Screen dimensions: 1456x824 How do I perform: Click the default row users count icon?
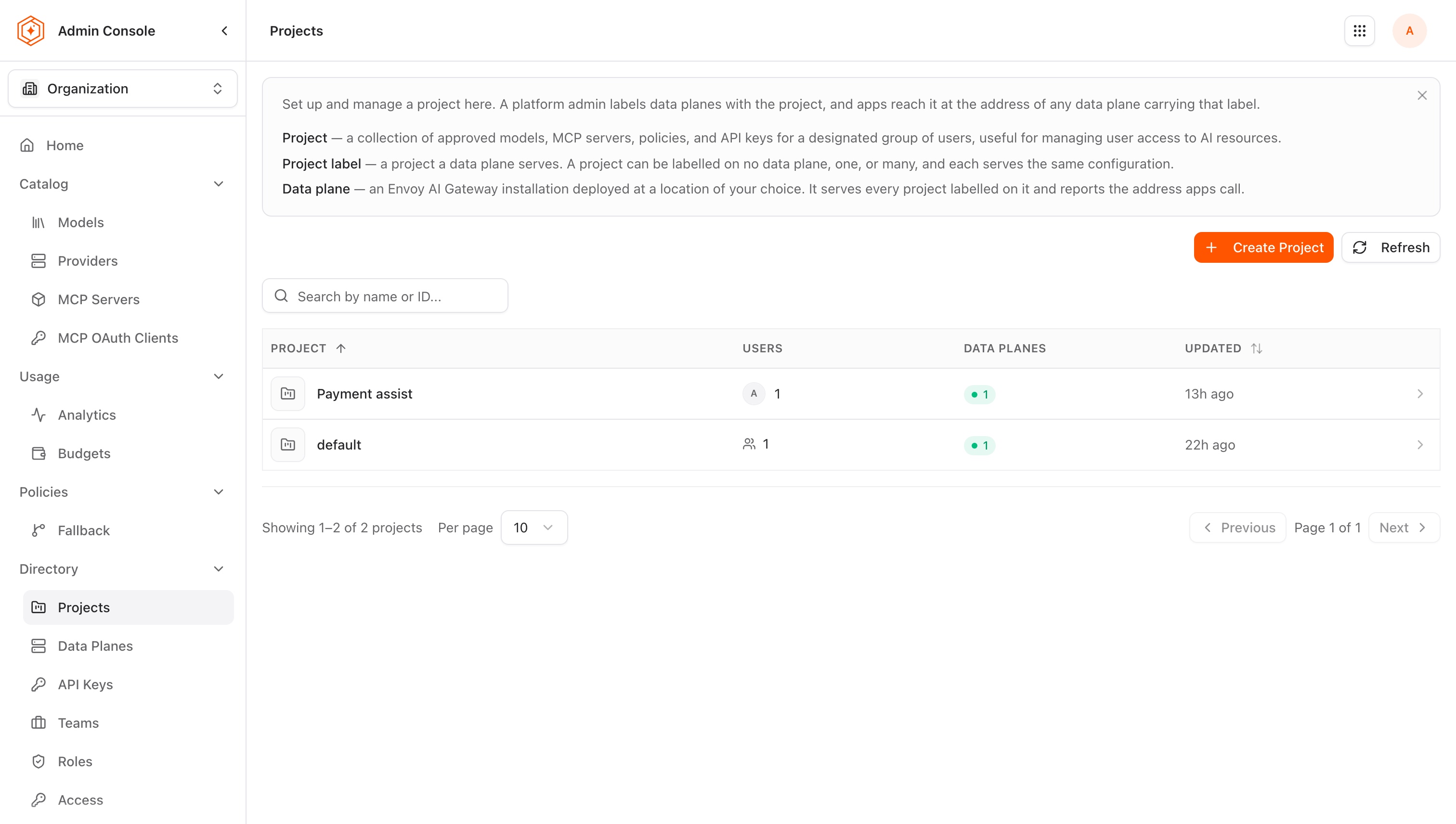tap(749, 444)
